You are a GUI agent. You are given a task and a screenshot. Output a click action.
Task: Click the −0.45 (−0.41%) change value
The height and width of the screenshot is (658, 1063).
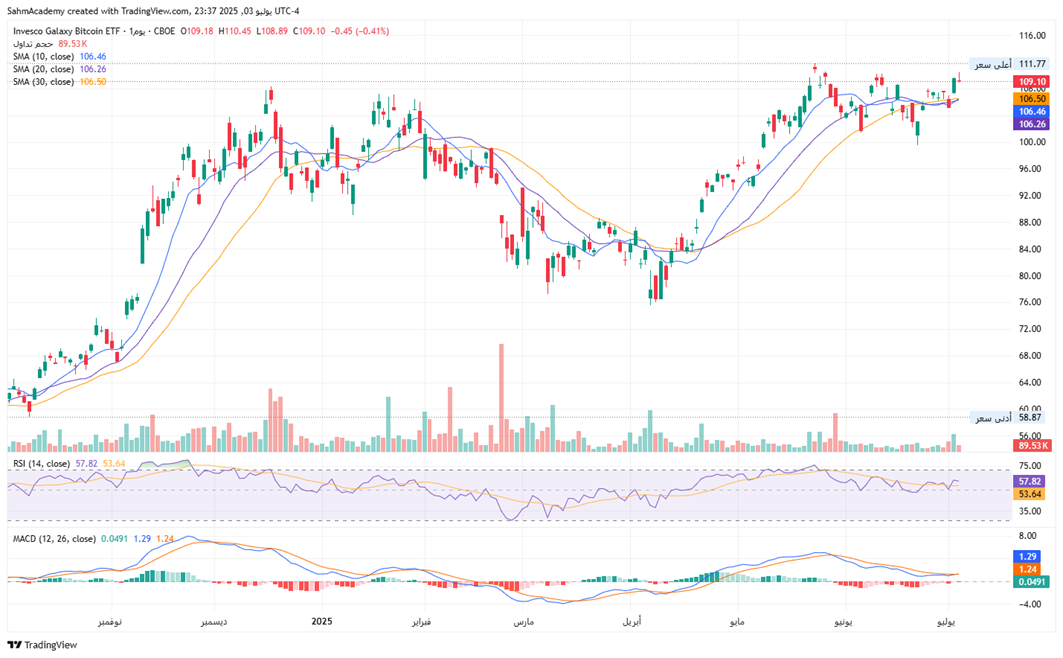pos(359,31)
